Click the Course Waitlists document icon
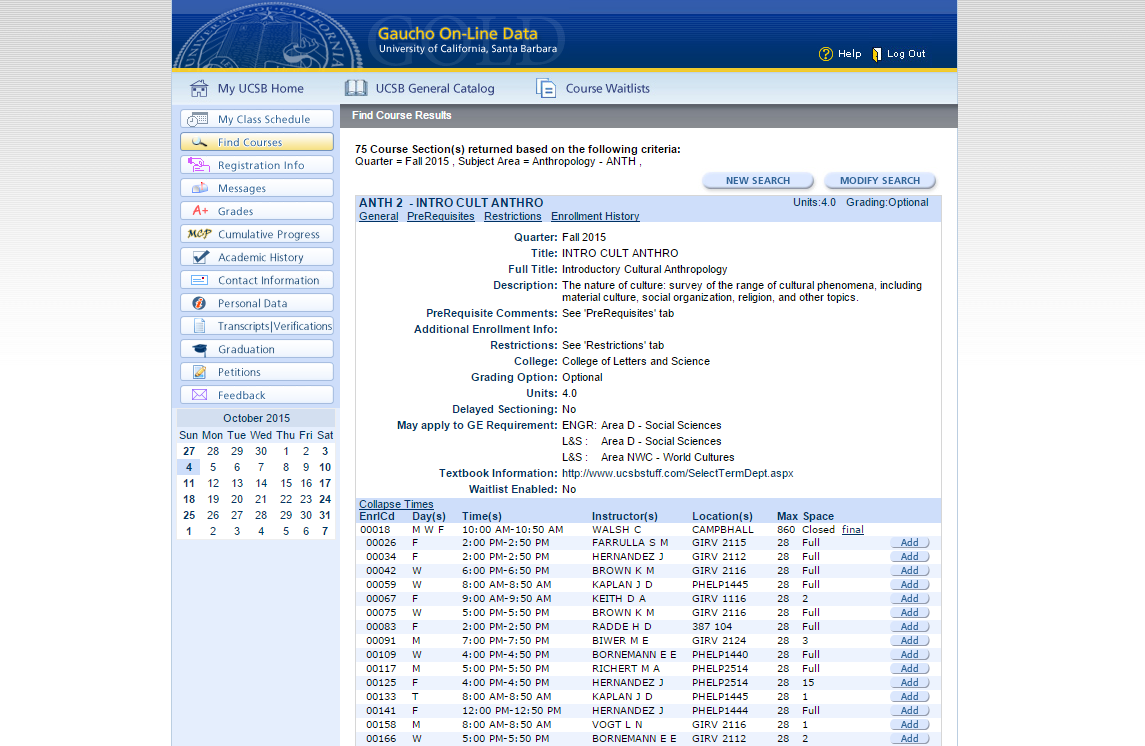This screenshot has width=1145, height=746. 545,88
